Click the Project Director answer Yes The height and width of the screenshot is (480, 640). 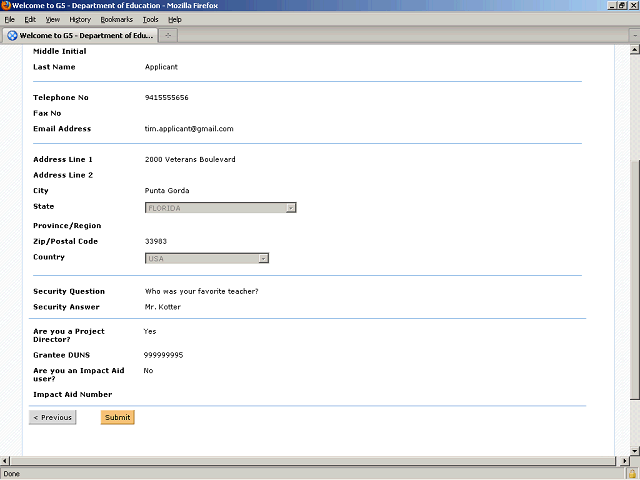tap(150, 331)
